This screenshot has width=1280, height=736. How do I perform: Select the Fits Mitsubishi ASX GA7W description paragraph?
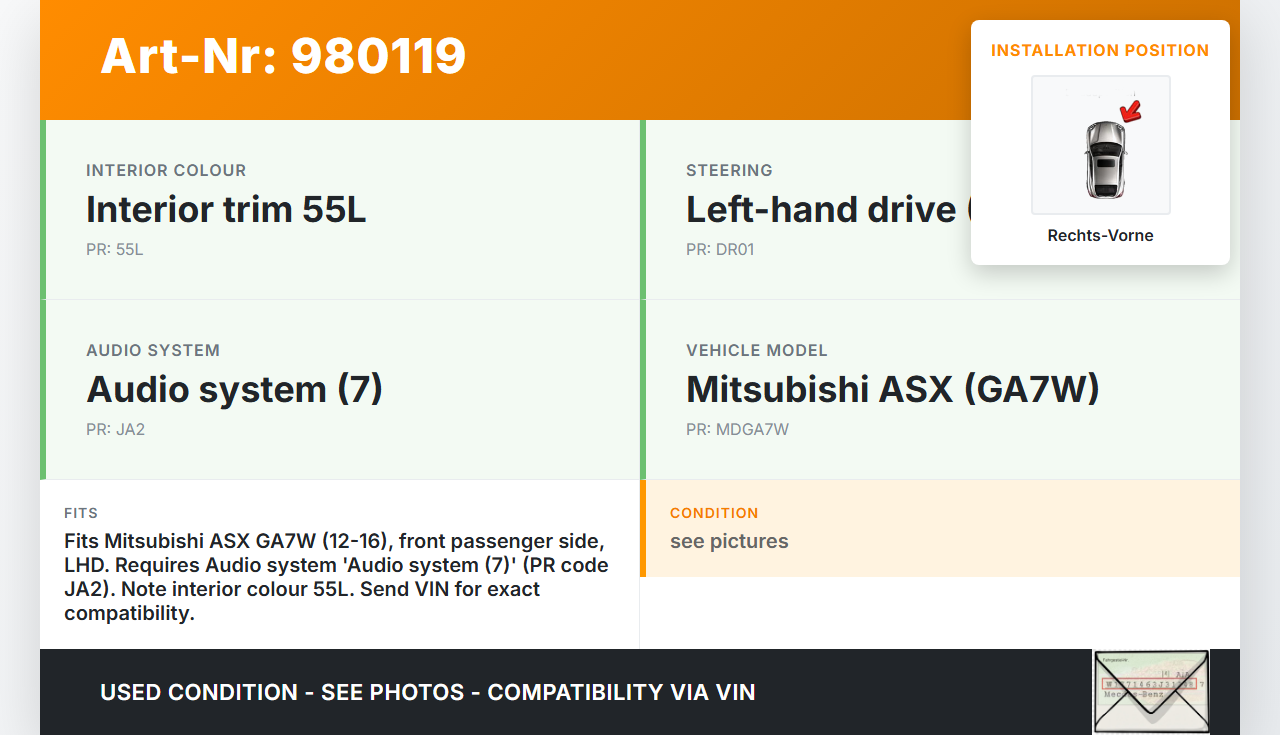click(x=337, y=577)
